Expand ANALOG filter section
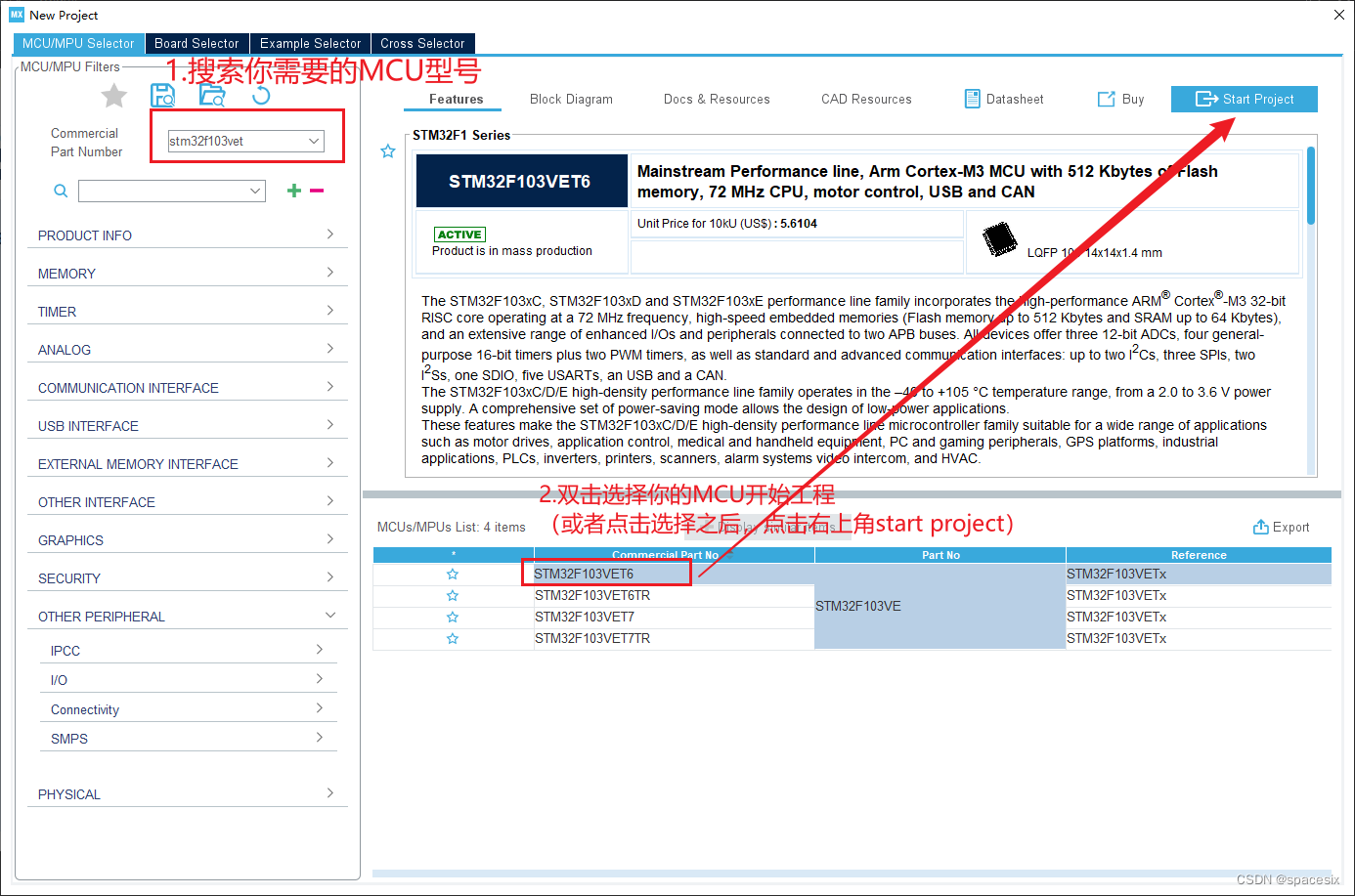The image size is (1355, 896). click(188, 350)
